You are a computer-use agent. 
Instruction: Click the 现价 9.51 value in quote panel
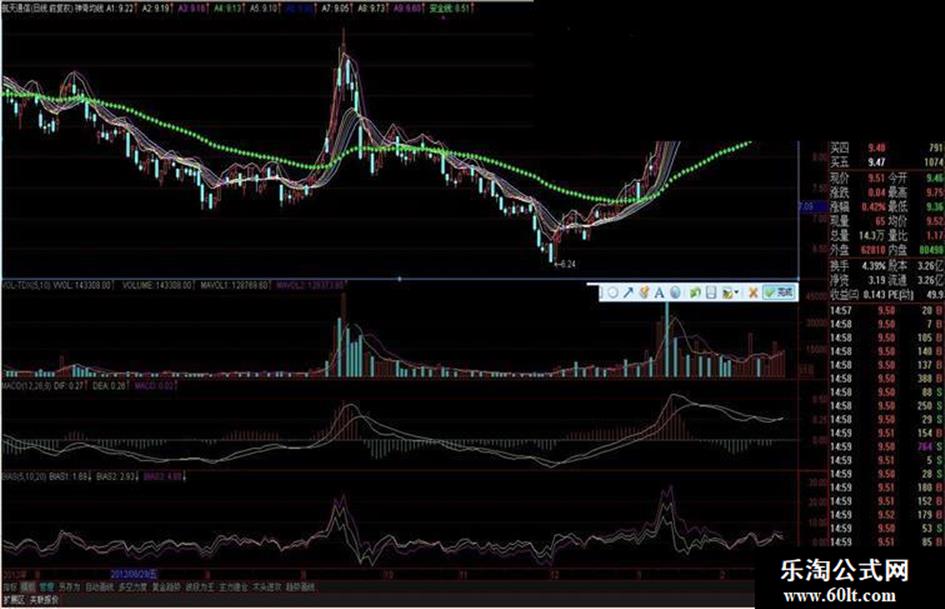876,178
